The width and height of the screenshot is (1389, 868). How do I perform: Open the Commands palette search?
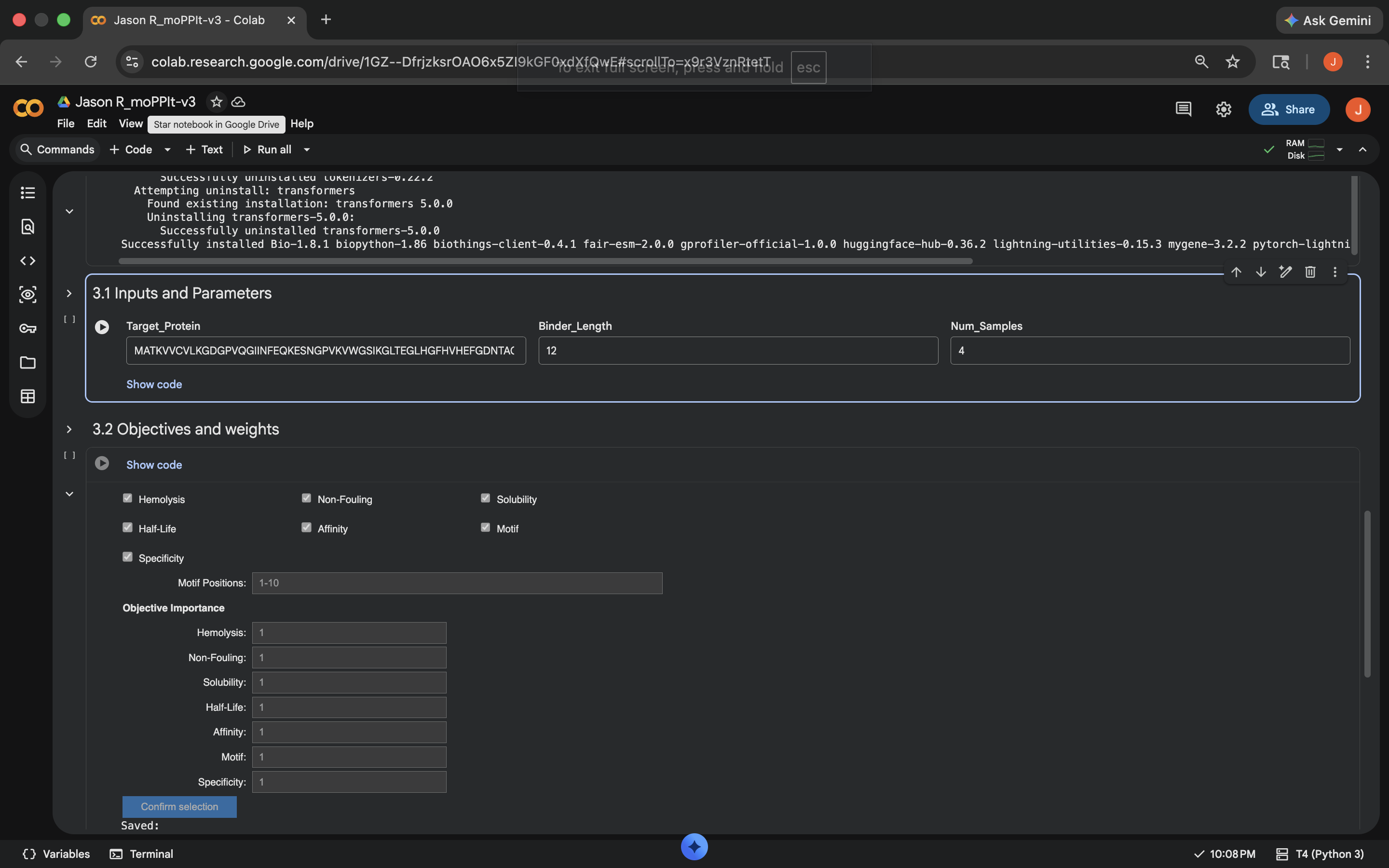tap(57, 149)
